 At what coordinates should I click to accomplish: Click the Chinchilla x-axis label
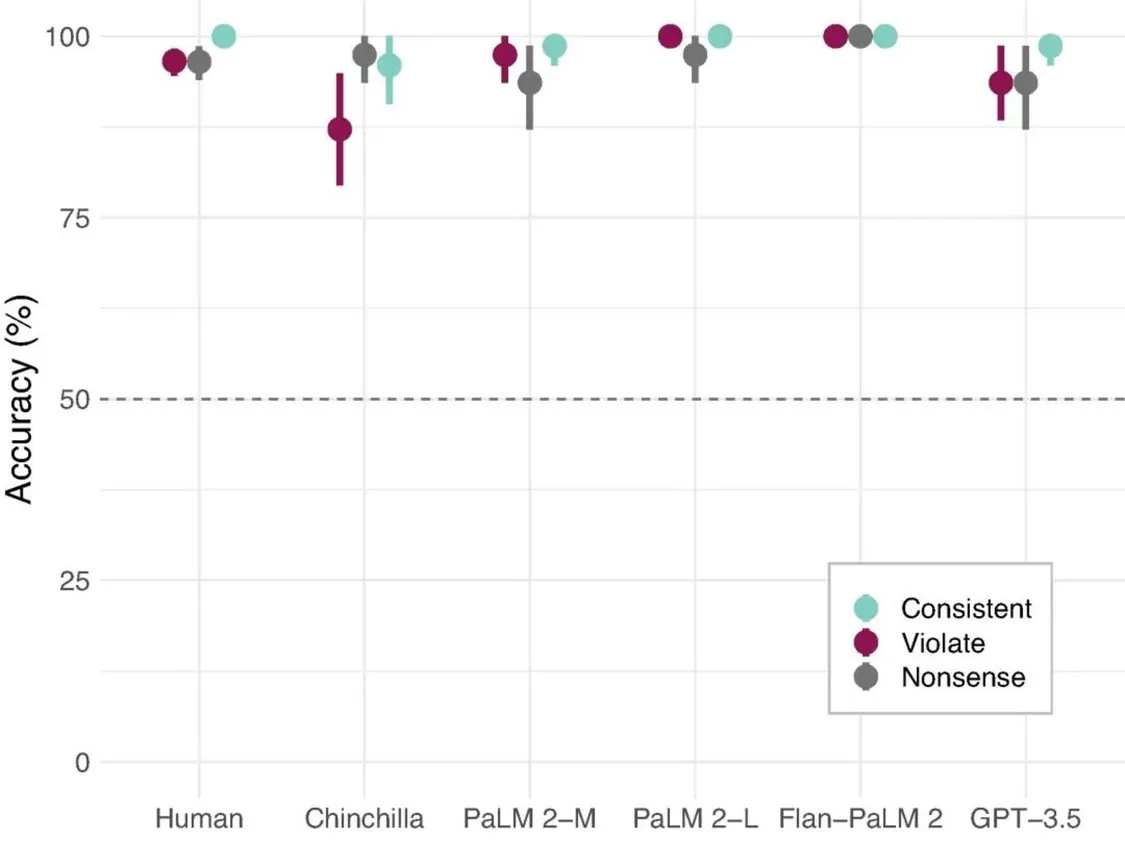click(x=364, y=818)
